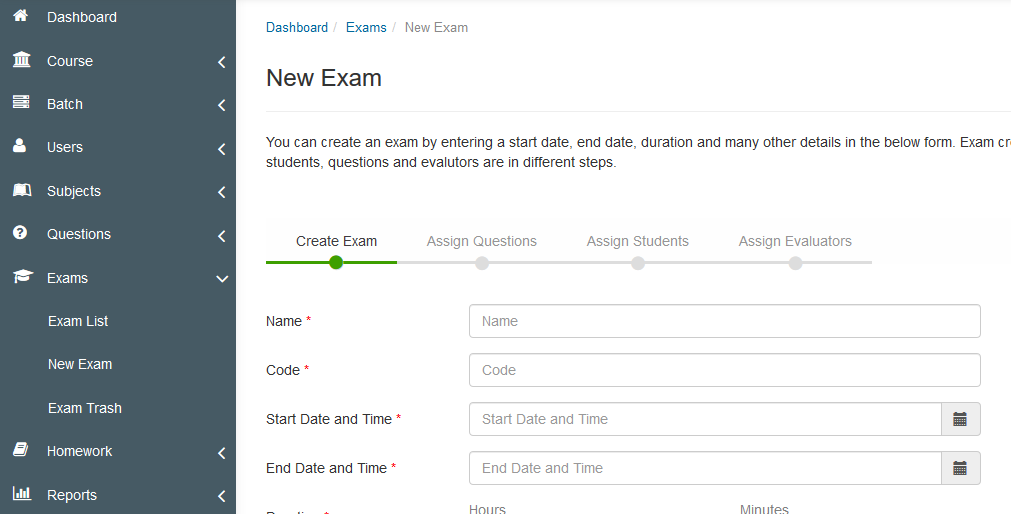Click the Subjects open book icon

pos(22,190)
